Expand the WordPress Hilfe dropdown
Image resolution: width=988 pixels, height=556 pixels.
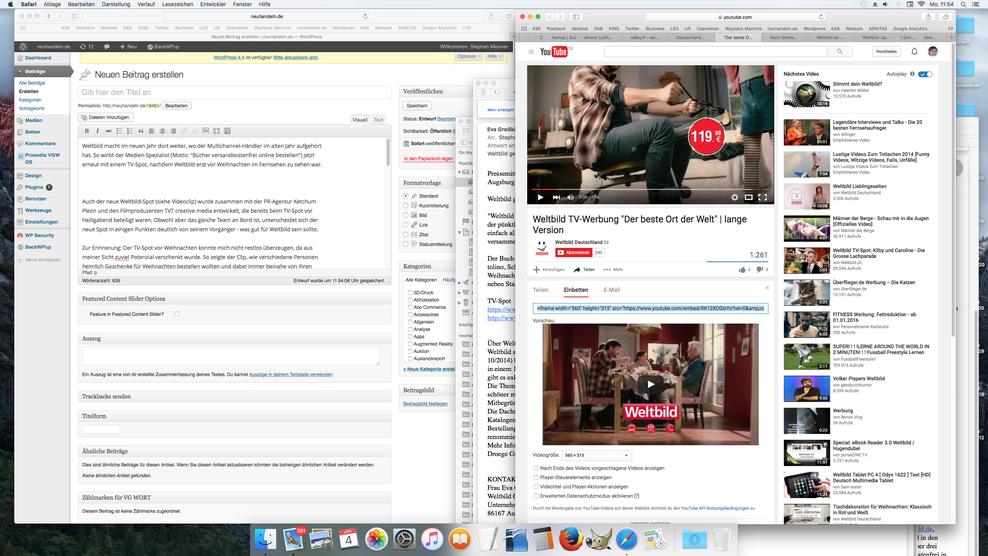tap(494, 56)
